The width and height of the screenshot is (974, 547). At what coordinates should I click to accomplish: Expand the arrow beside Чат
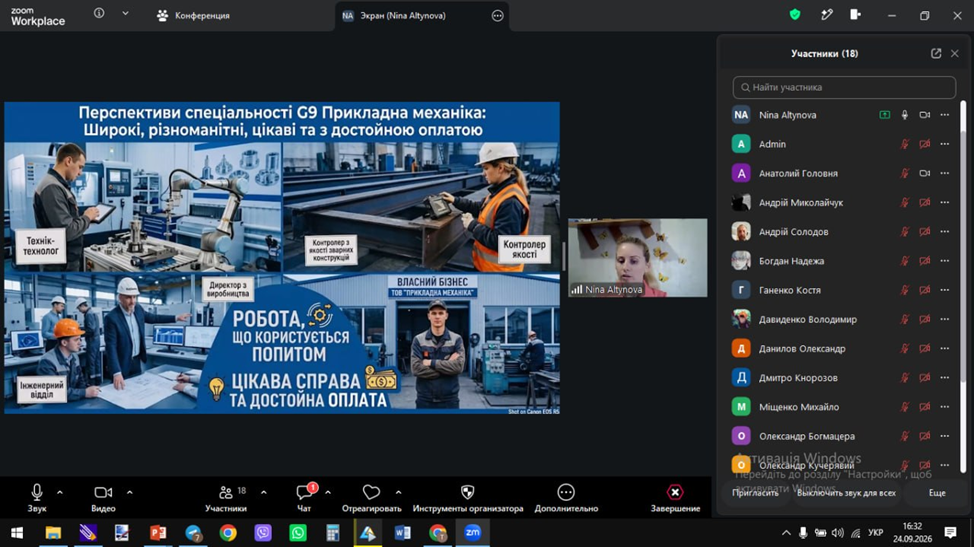(328, 492)
